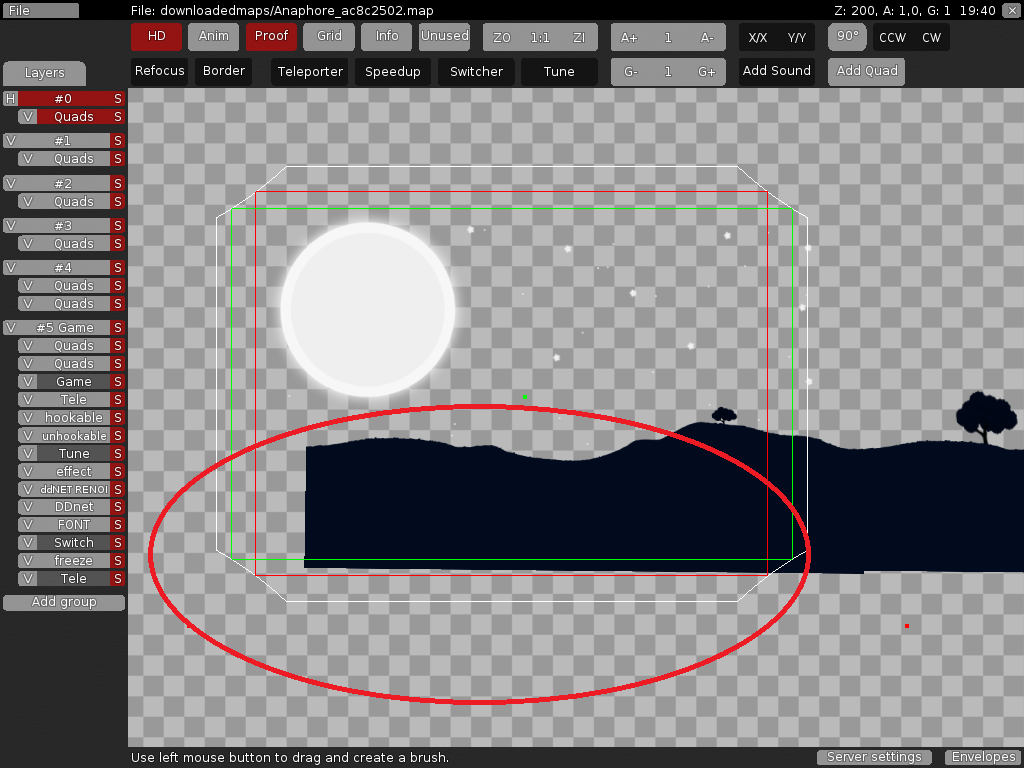Toggle HD quality rendering
The width and height of the screenshot is (1024, 768).
(x=155, y=36)
